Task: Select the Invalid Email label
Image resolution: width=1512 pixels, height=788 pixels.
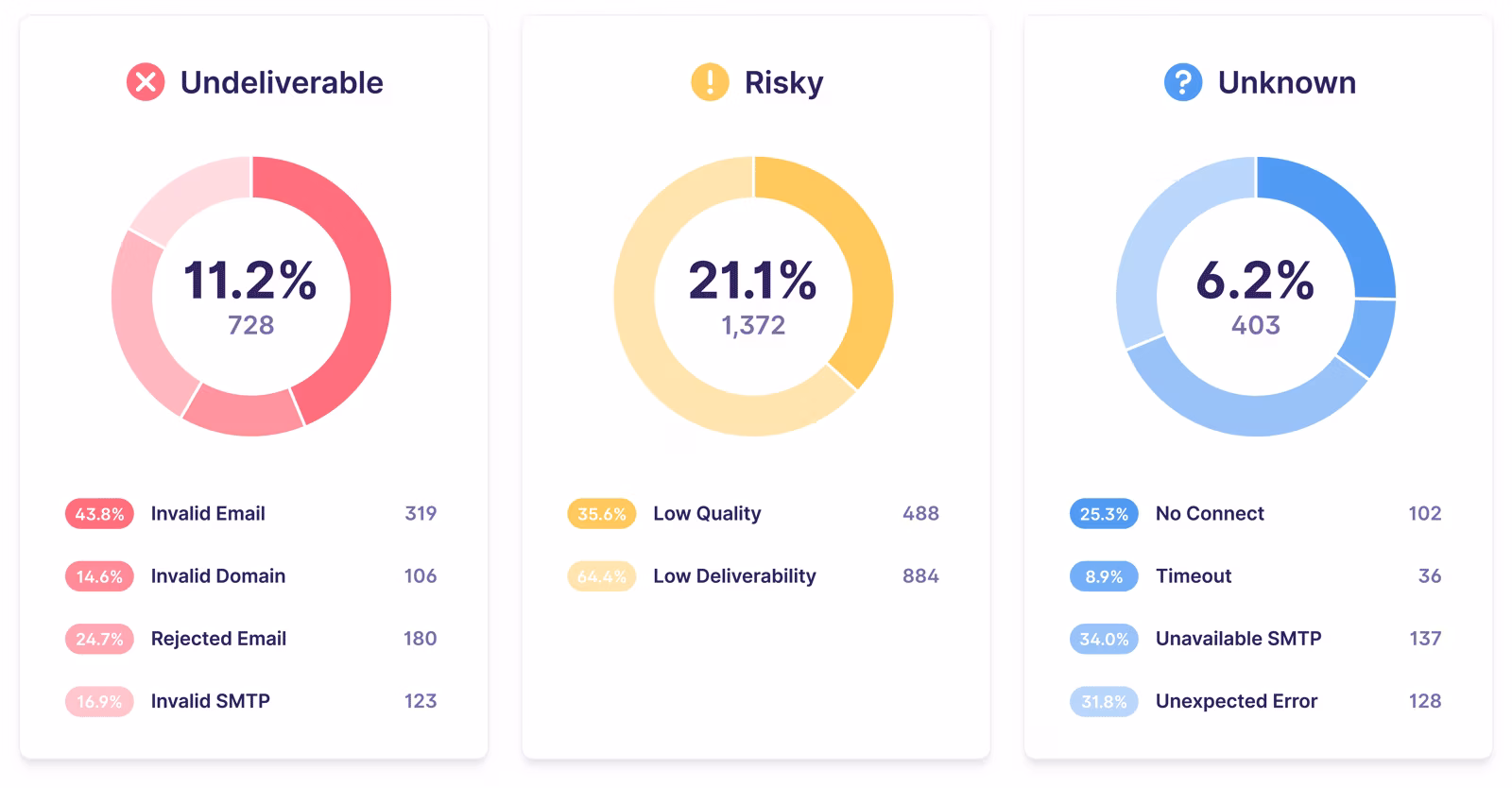Action: coord(208,514)
